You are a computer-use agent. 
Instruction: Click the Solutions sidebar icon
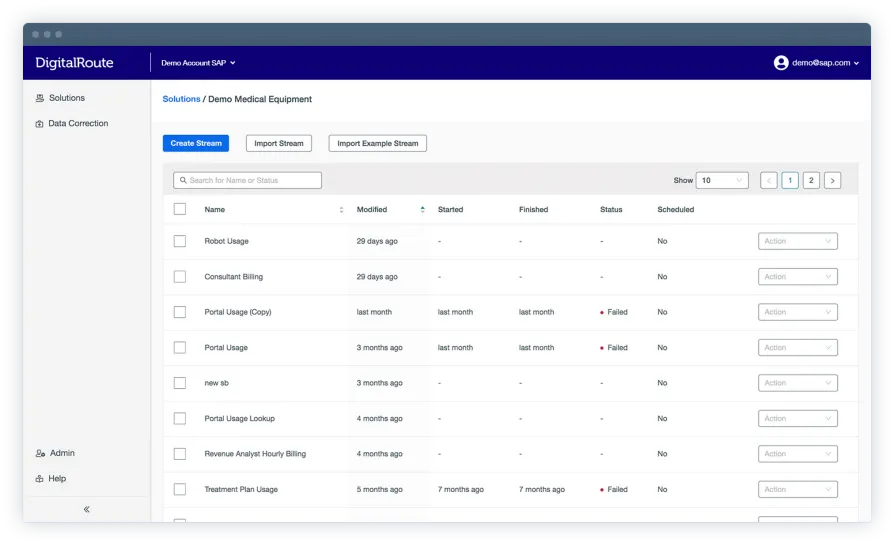(40, 98)
